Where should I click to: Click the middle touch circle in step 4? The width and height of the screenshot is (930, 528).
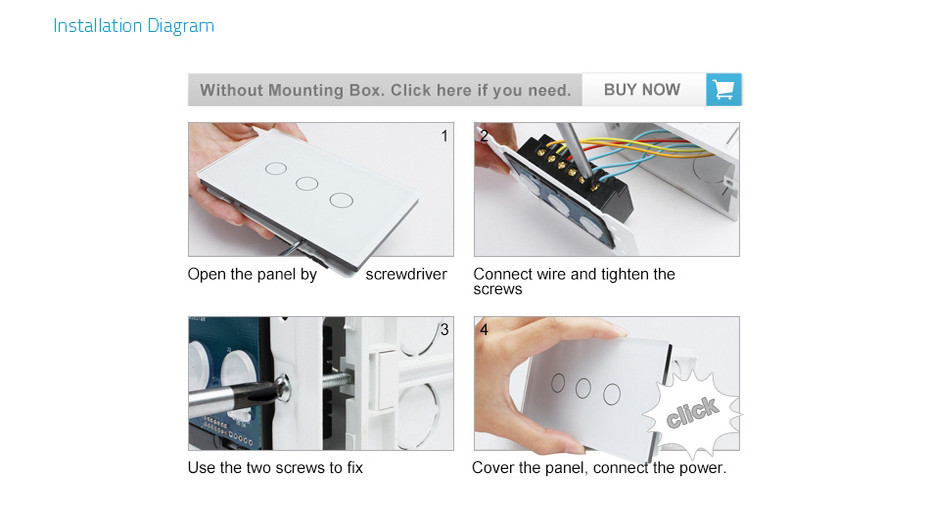point(583,389)
